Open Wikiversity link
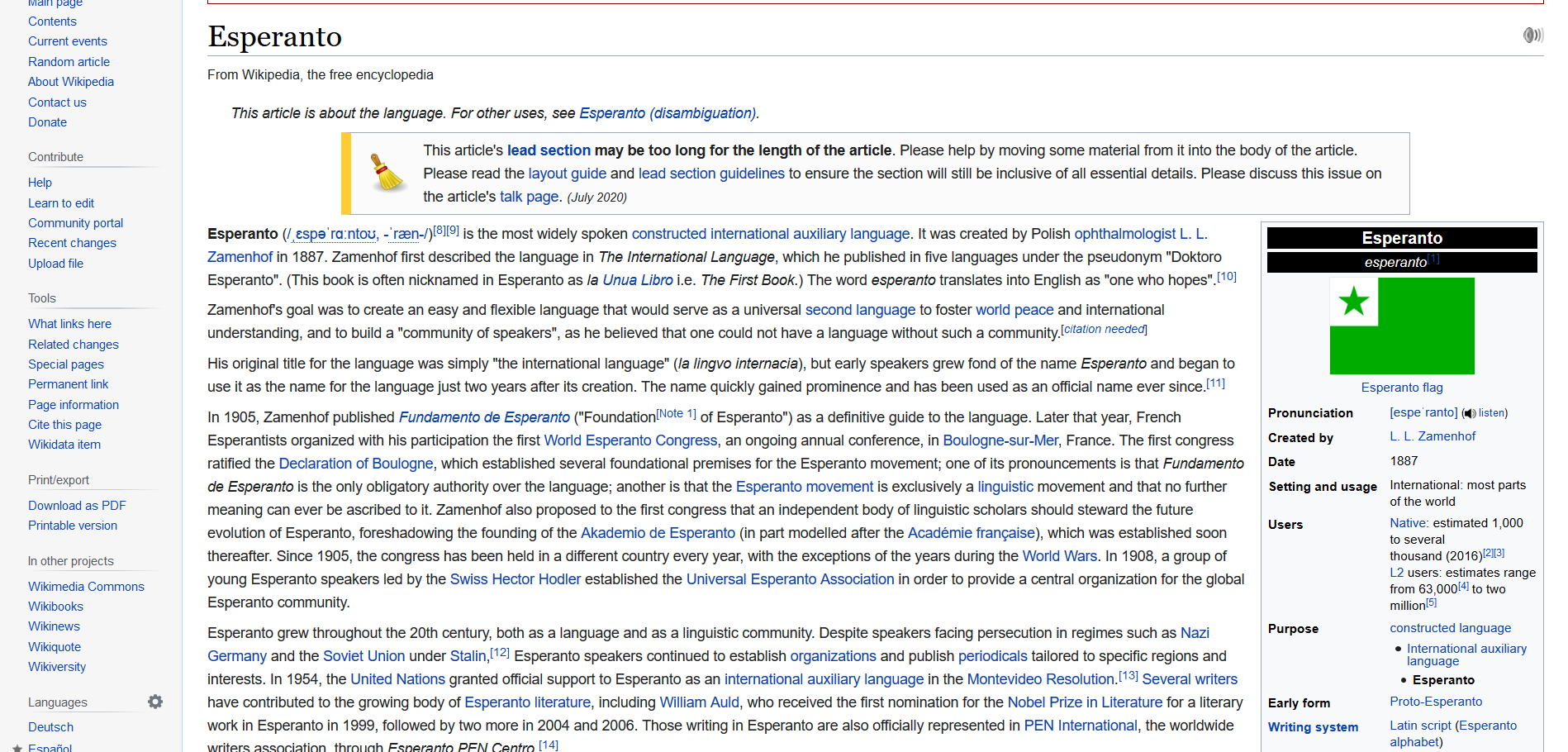Image resolution: width=1568 pixels, height=752 pixels. pos(57,667)
